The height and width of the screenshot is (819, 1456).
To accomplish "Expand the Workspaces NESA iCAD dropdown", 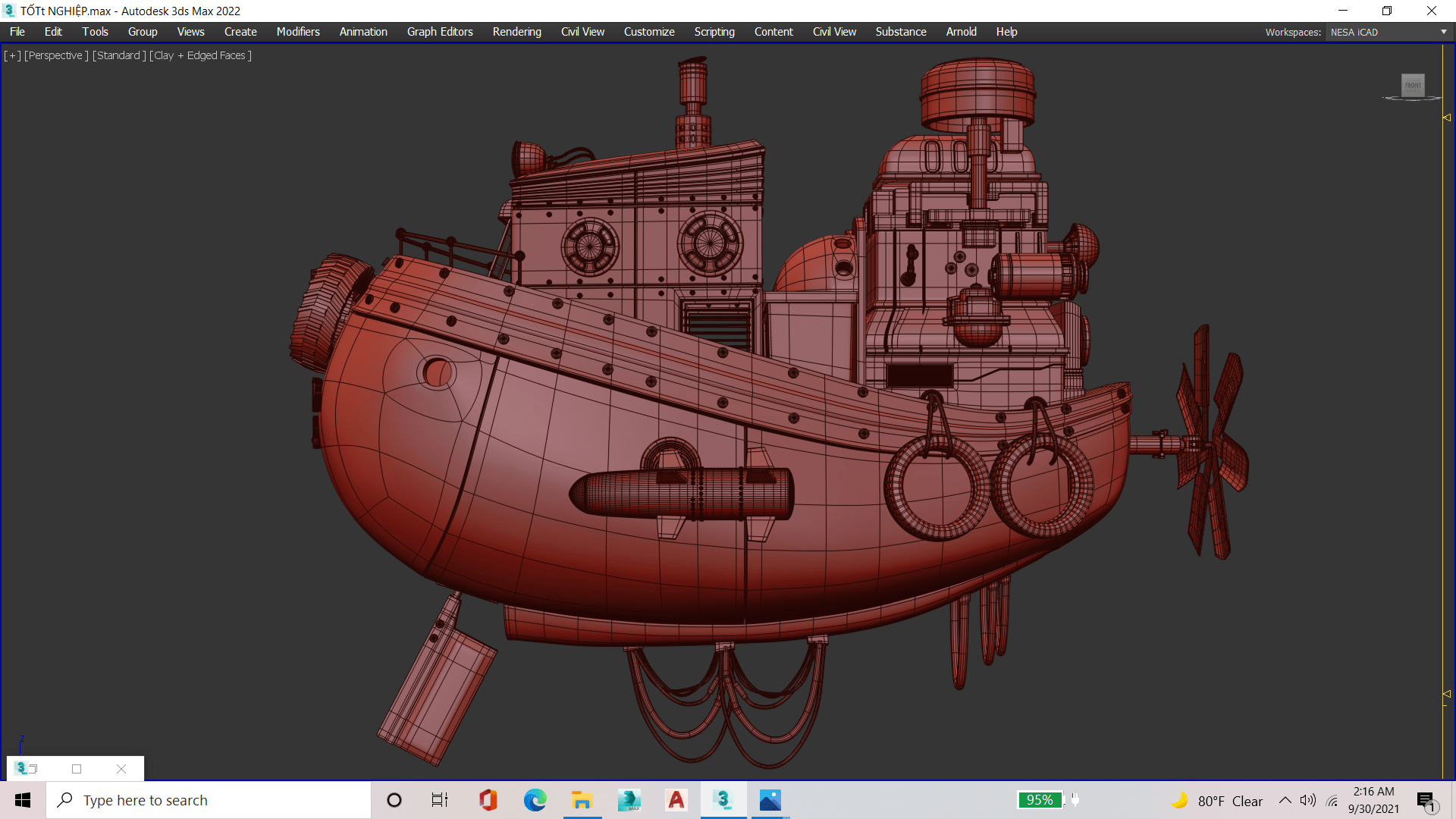I will pyautogui.click(x=1443, y=32).
